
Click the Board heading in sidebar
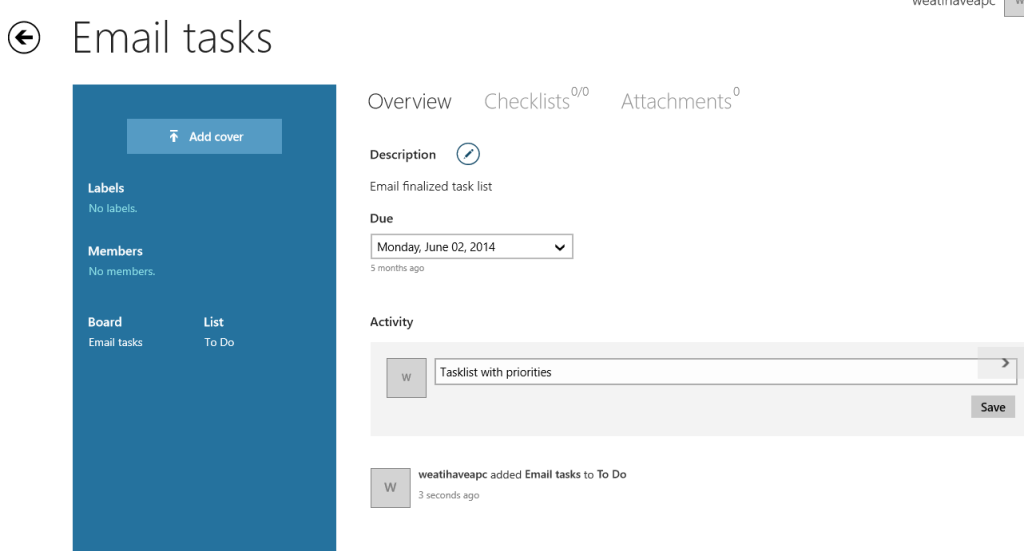pyautogui.click(x=104, y=322)
